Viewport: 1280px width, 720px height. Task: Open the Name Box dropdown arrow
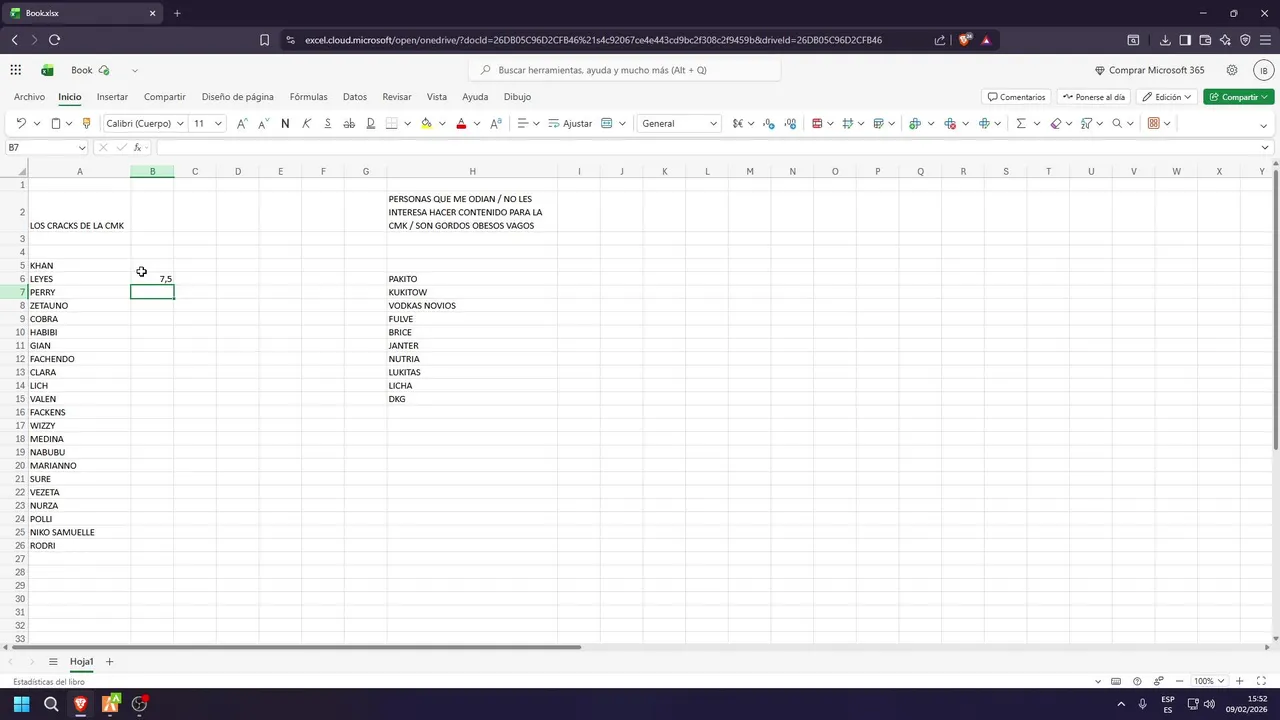click(x=82, y=147)
